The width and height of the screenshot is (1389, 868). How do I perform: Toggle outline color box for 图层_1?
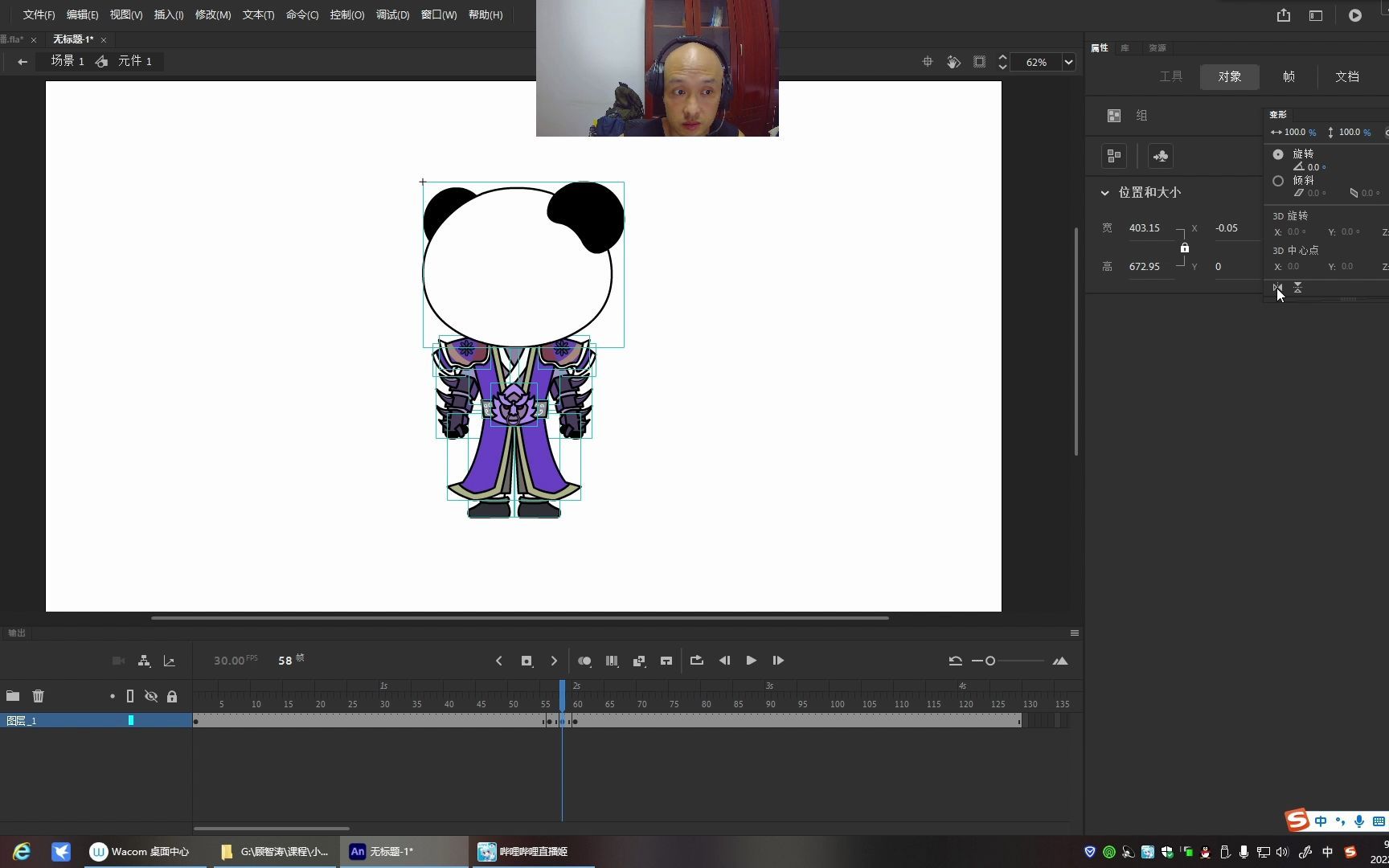pos(131,720)
